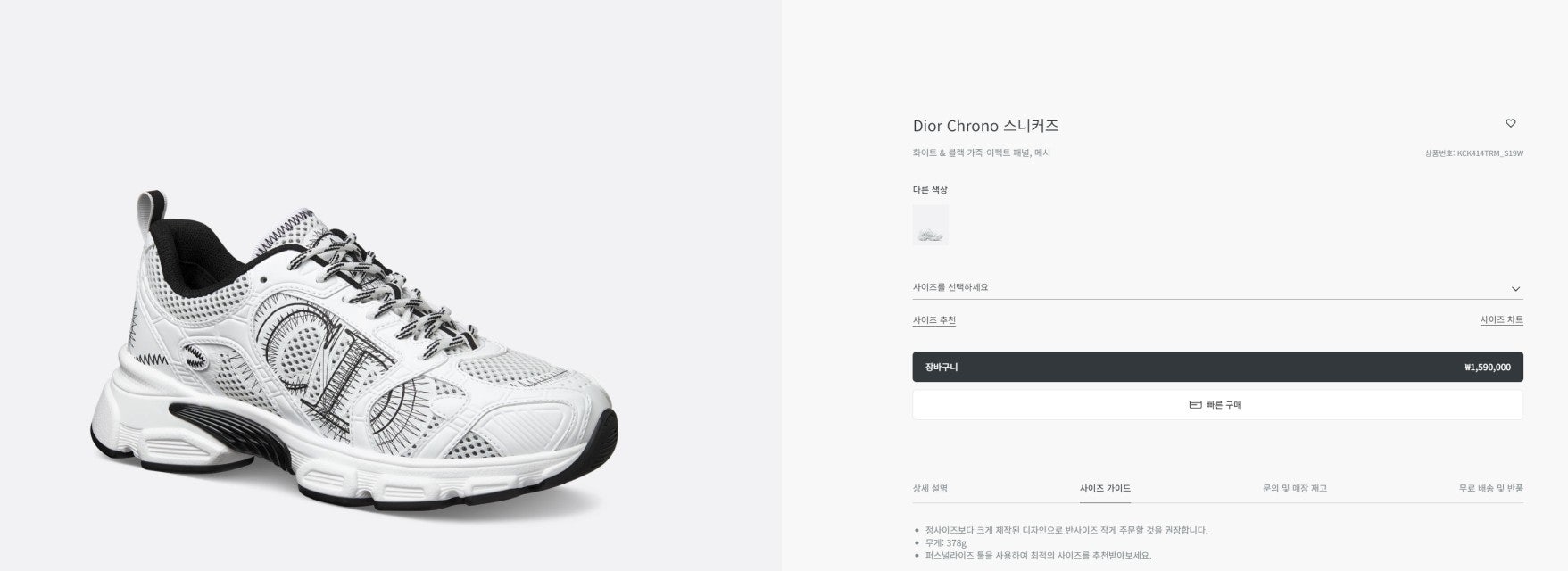Click the product code KCK414TRM_S19W
This screenshot has width=1568, height=571.
click(1489, 153)
